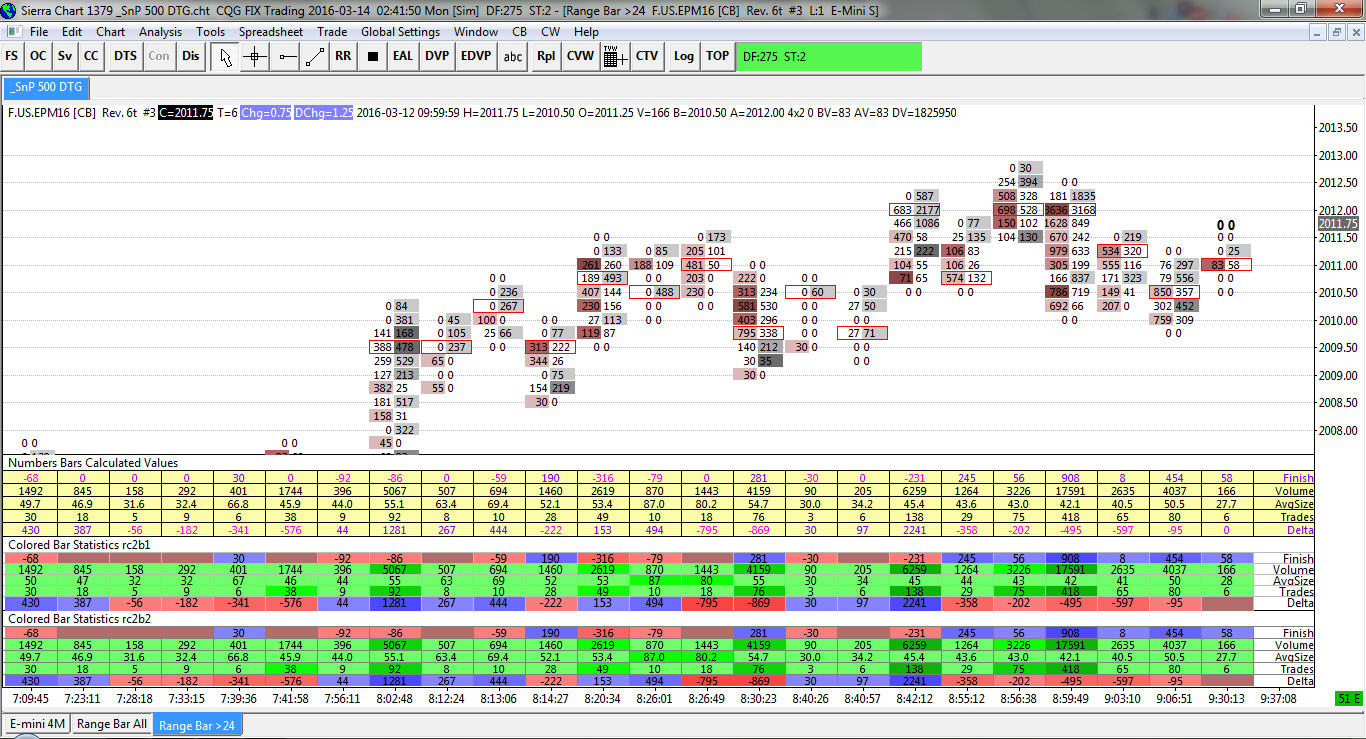This screenshot has height=739, width=1366.
Task: Switch to the E-mini 4M tab
Action: point(37,724)
